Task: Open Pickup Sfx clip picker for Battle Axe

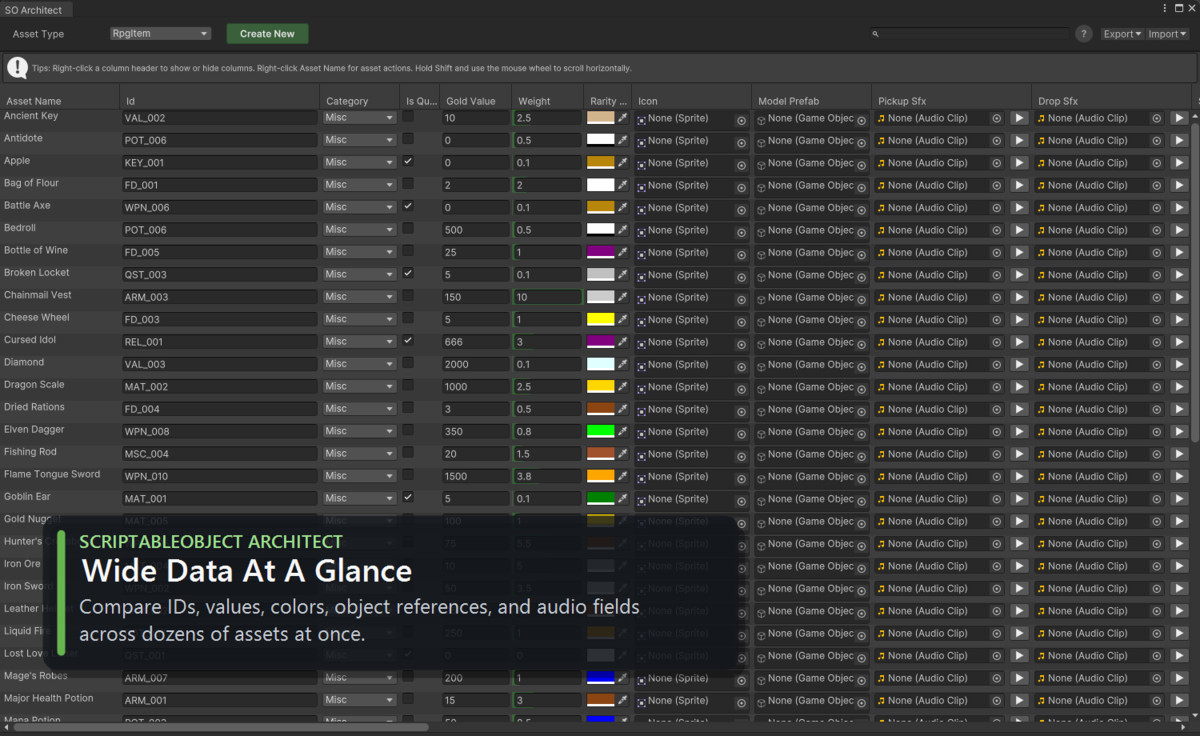Action: 997,208
